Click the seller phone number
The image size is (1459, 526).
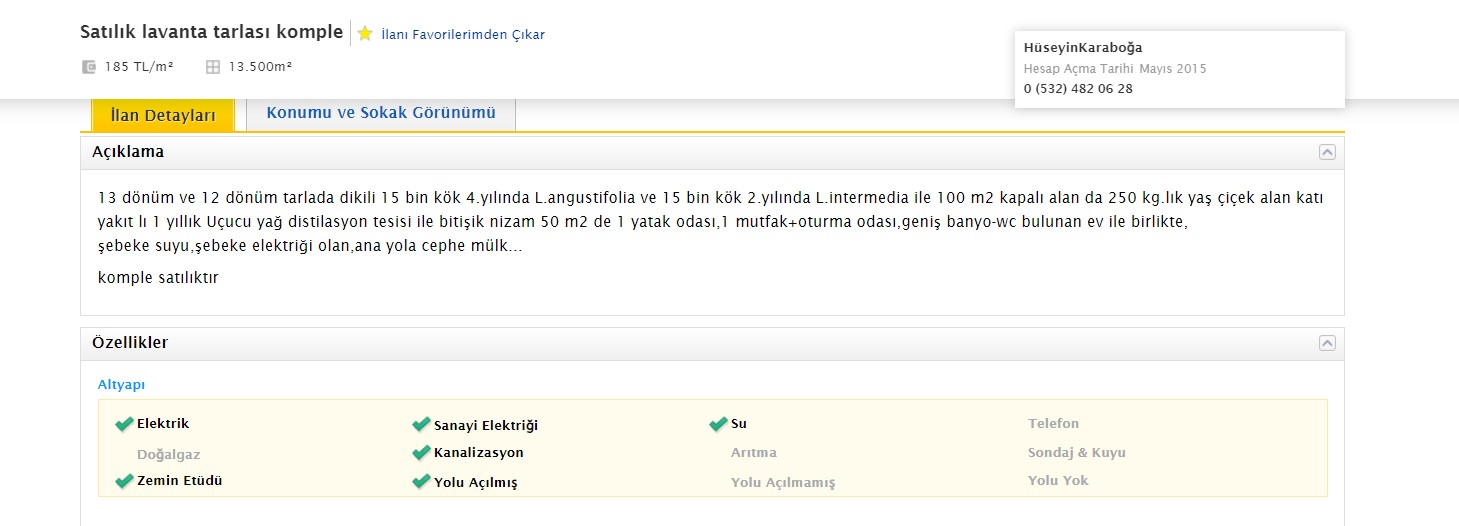coord(1078,89)
